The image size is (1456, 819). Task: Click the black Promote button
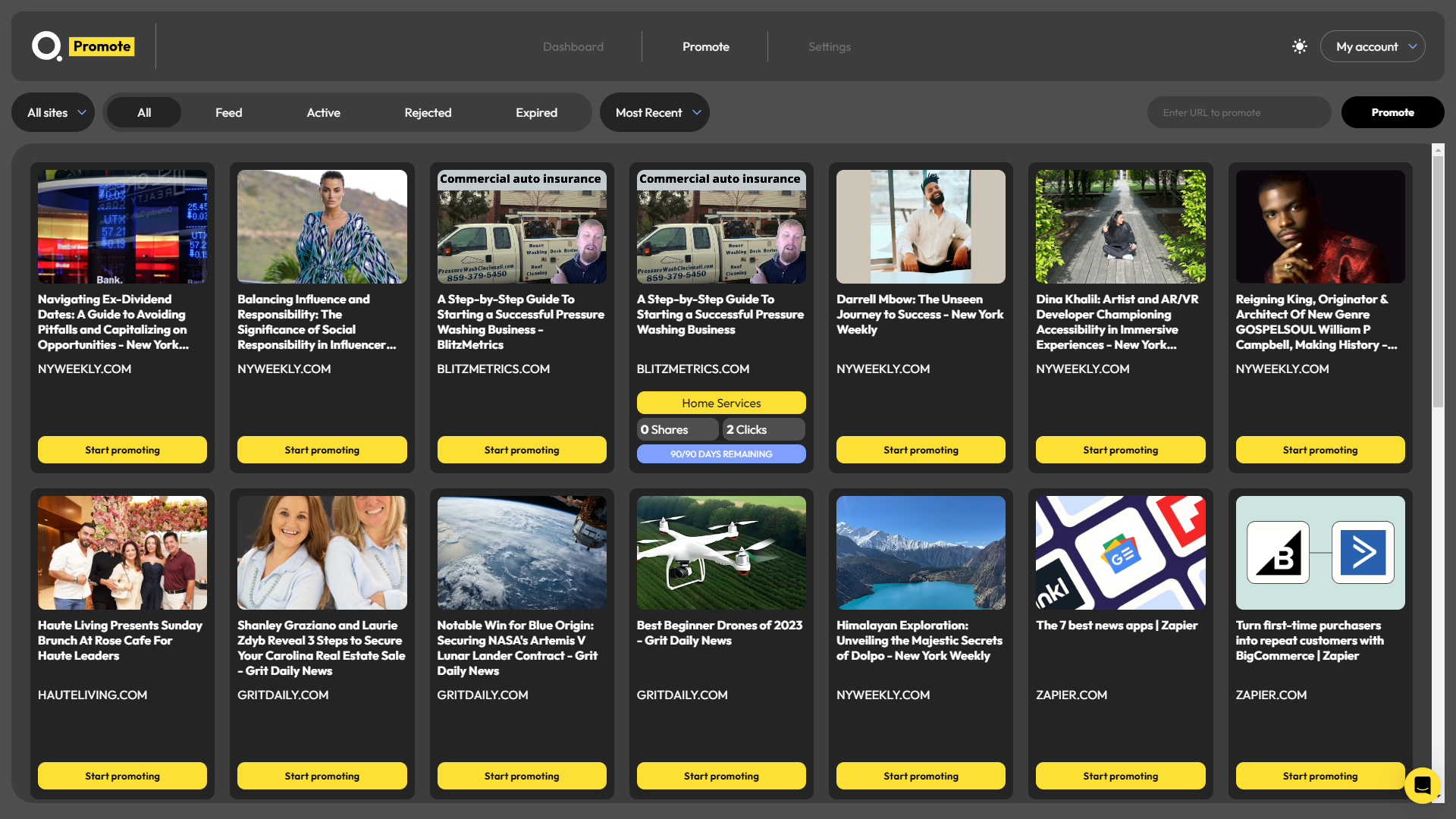[x=1392, y=112]
